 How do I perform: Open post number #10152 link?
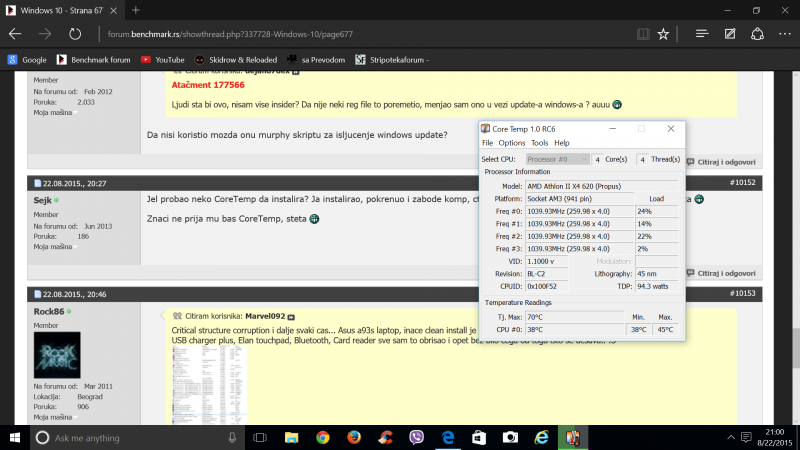[742, 183]
